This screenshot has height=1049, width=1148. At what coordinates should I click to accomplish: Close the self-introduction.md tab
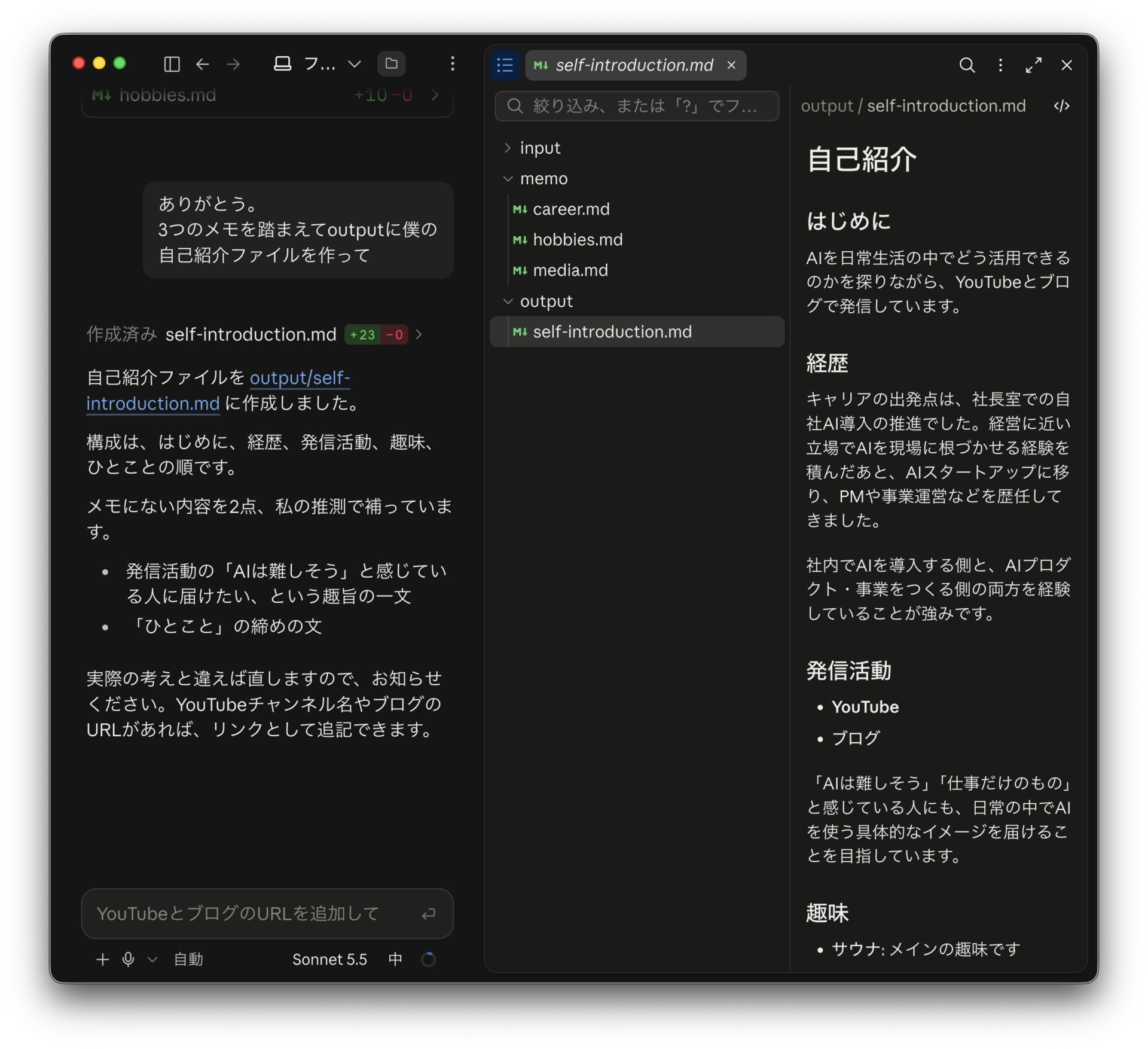[x=731, y=65]
